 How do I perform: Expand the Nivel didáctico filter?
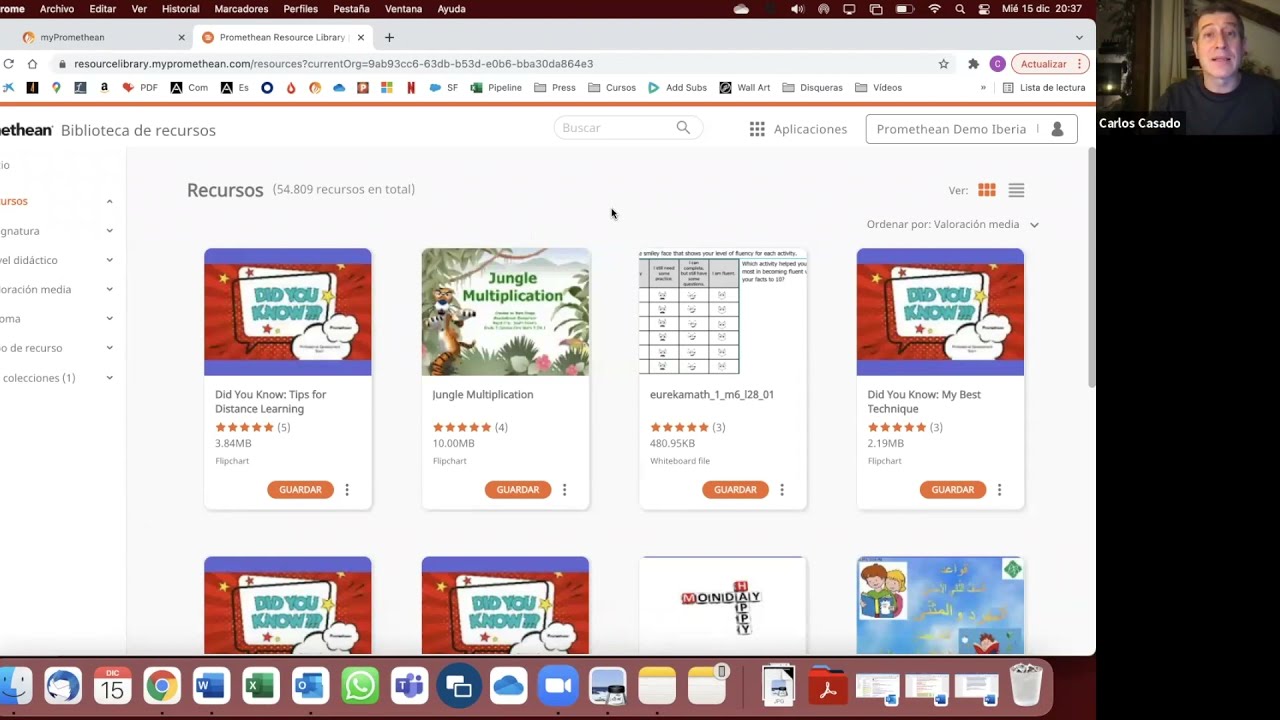pyautogui.click(x=109, y=260)
